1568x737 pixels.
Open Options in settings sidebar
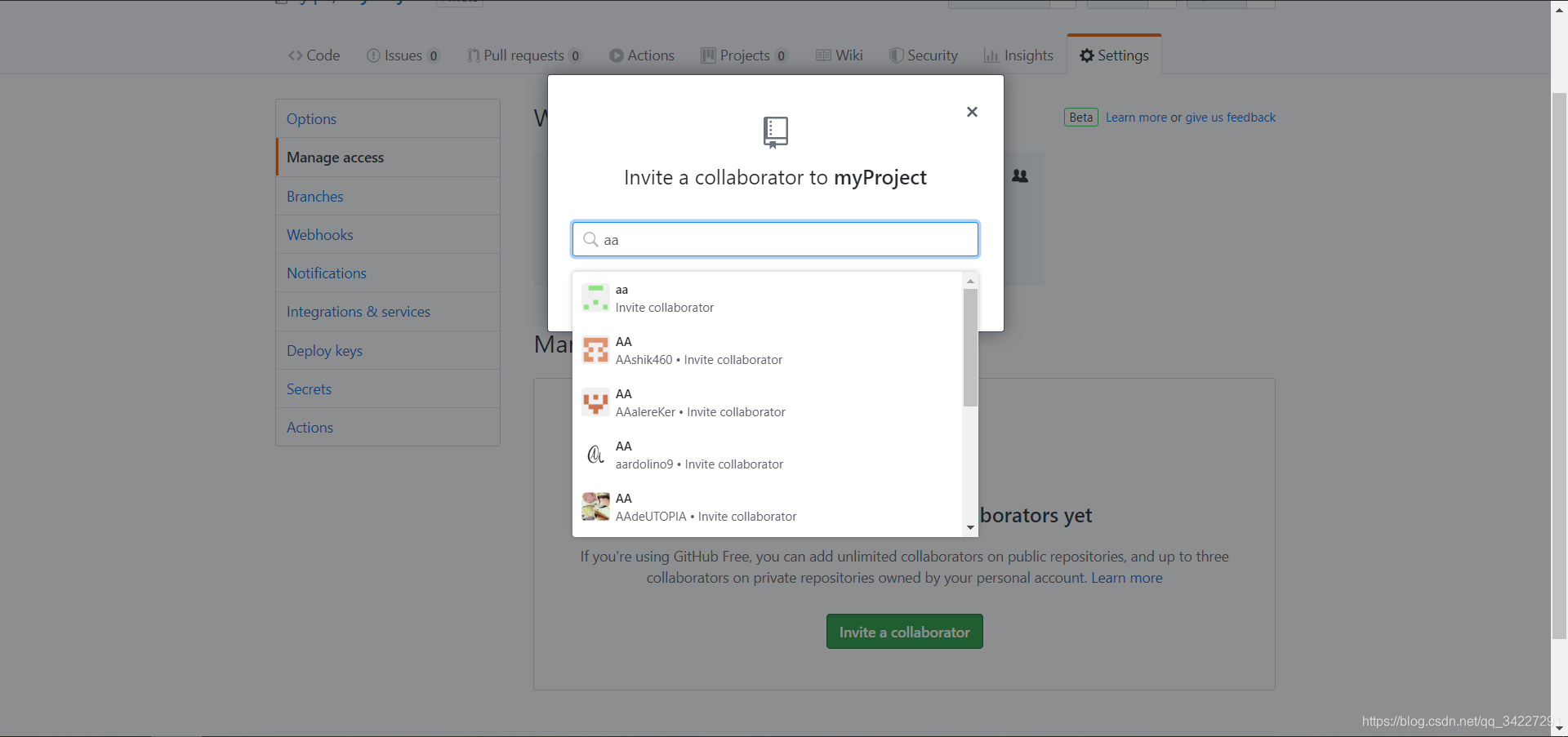388,119
